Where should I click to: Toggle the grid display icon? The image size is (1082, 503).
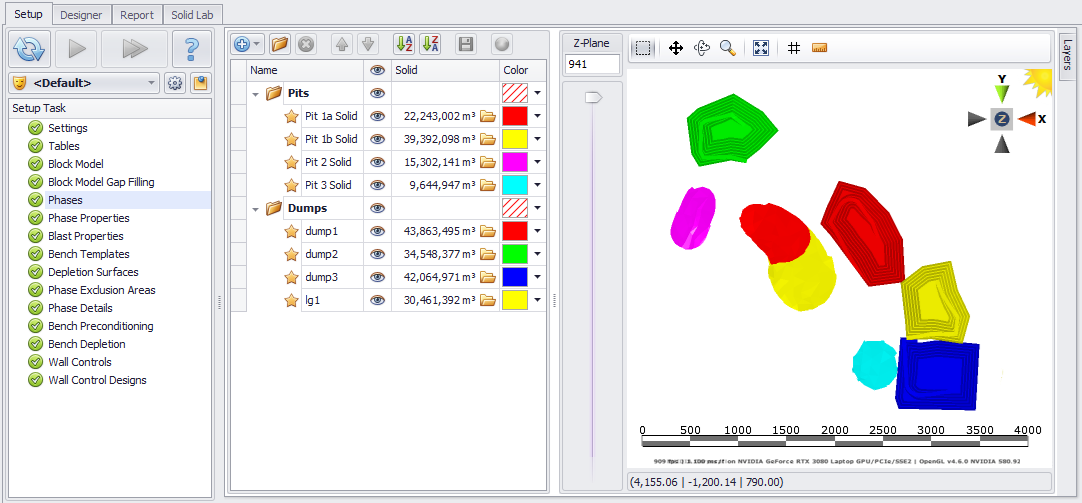[794, 48]
